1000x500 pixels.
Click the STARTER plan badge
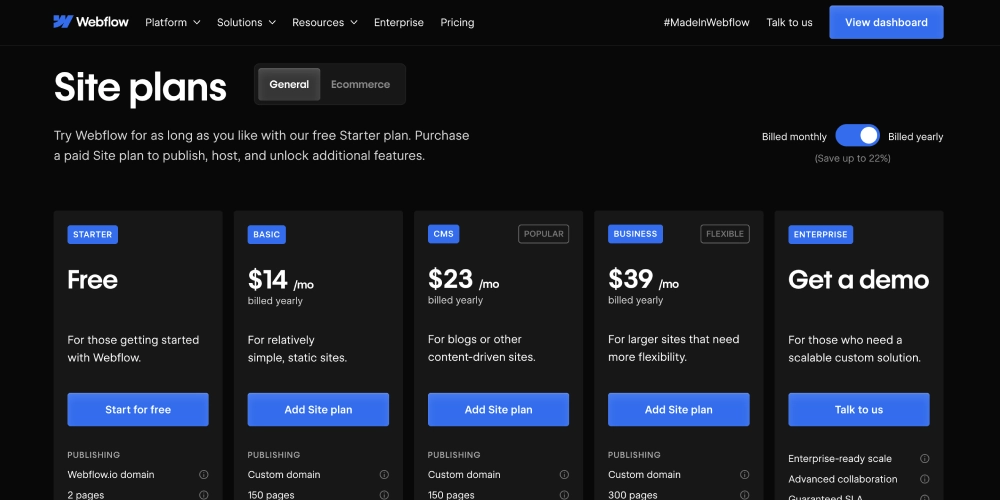pos(92,234)
